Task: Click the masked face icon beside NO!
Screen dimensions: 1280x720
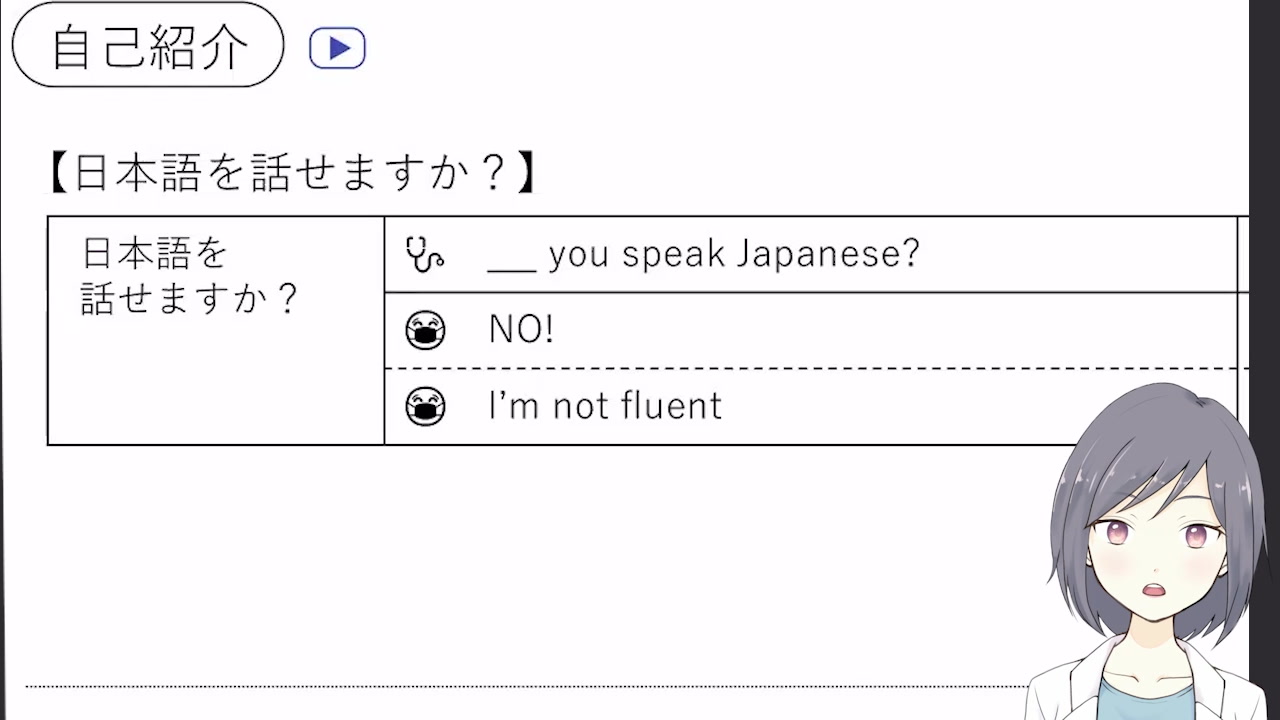Action: [425, 330]
